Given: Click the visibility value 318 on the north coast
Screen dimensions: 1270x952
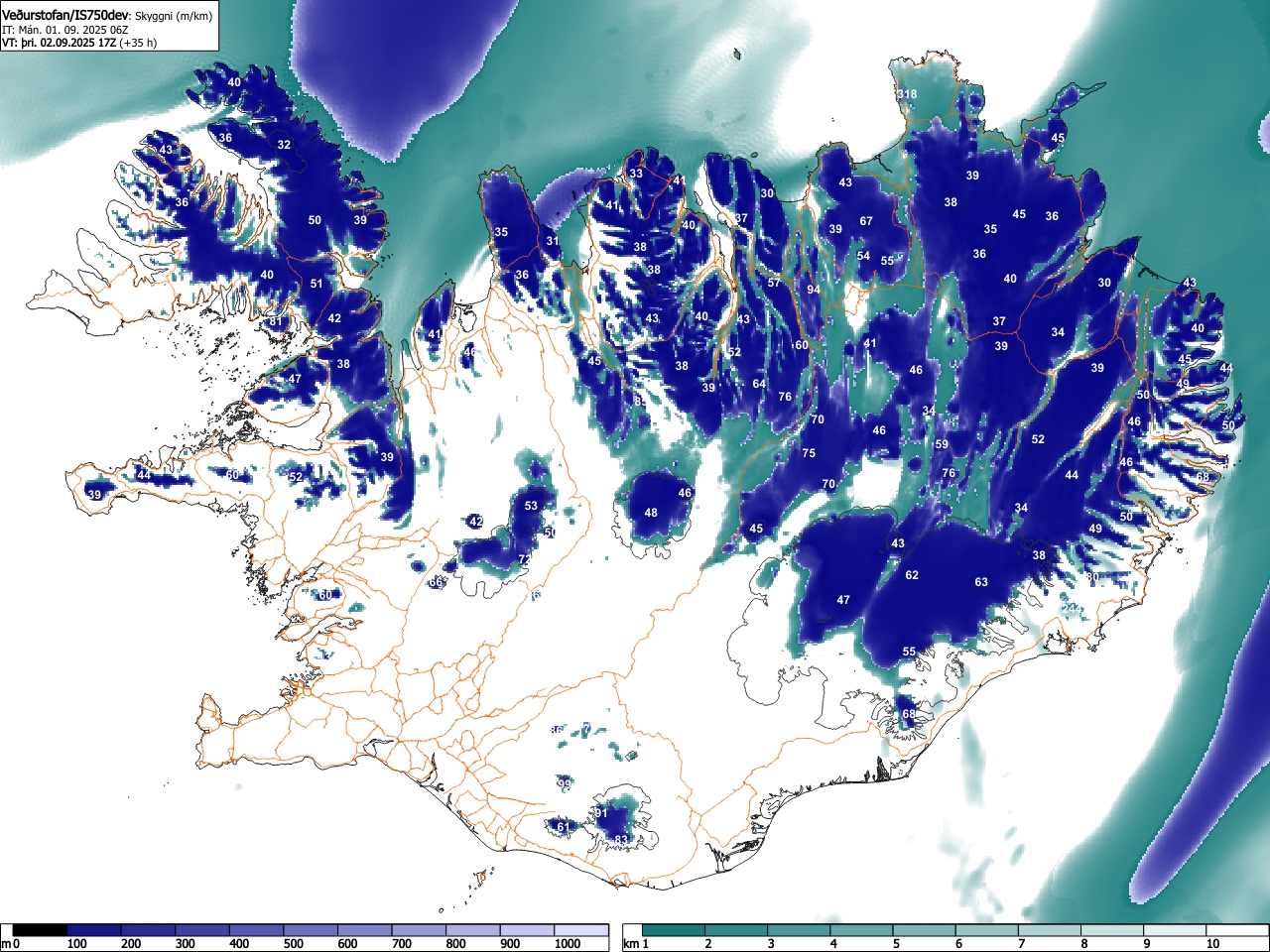Looking at the screenshot, I should [907, 95].
